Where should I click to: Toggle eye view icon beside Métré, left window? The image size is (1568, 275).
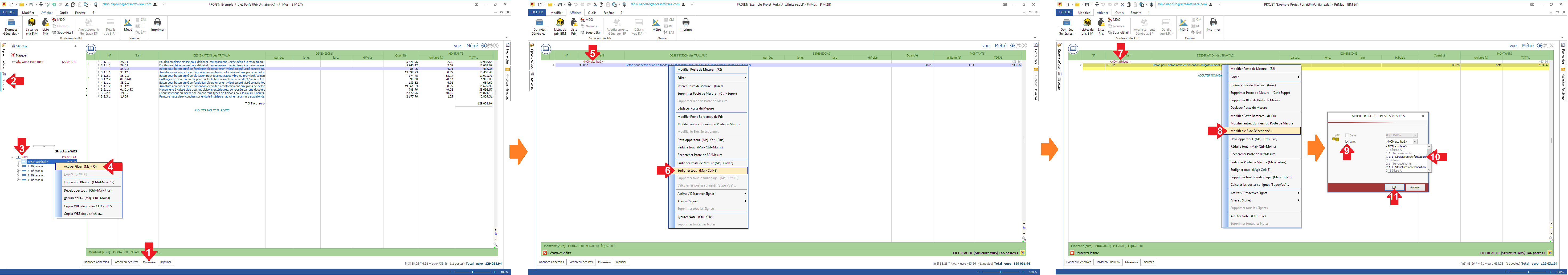[484, 46]
